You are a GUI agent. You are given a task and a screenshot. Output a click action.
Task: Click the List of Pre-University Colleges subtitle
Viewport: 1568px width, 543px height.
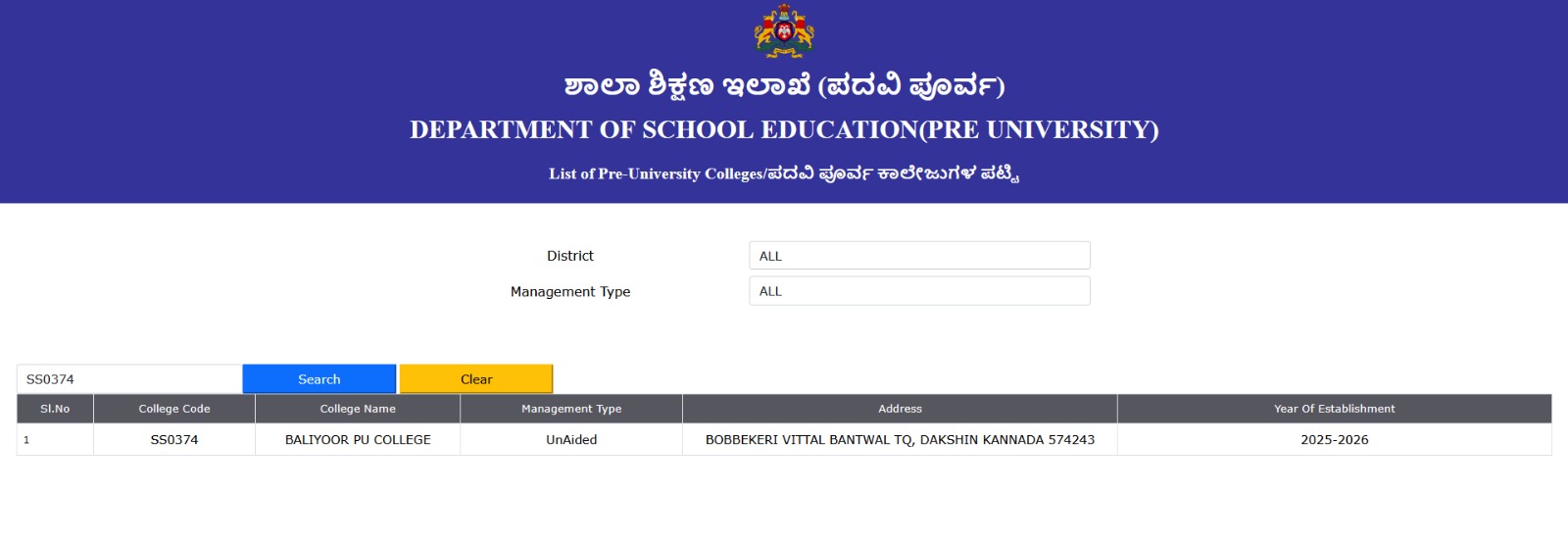click(784, 173)
